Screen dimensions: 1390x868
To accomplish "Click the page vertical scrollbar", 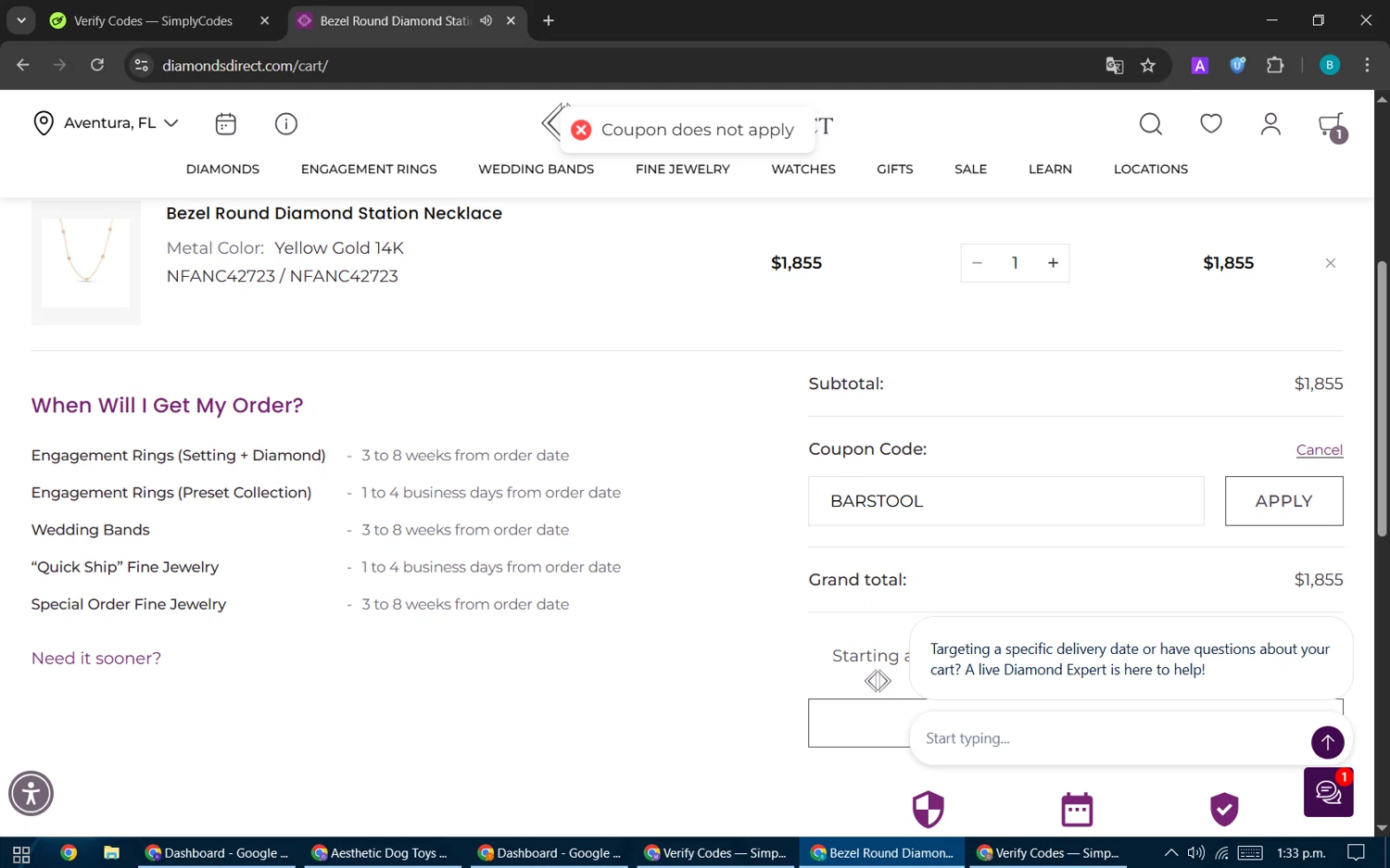I will pyautogui.click(x=1381, y=398).
